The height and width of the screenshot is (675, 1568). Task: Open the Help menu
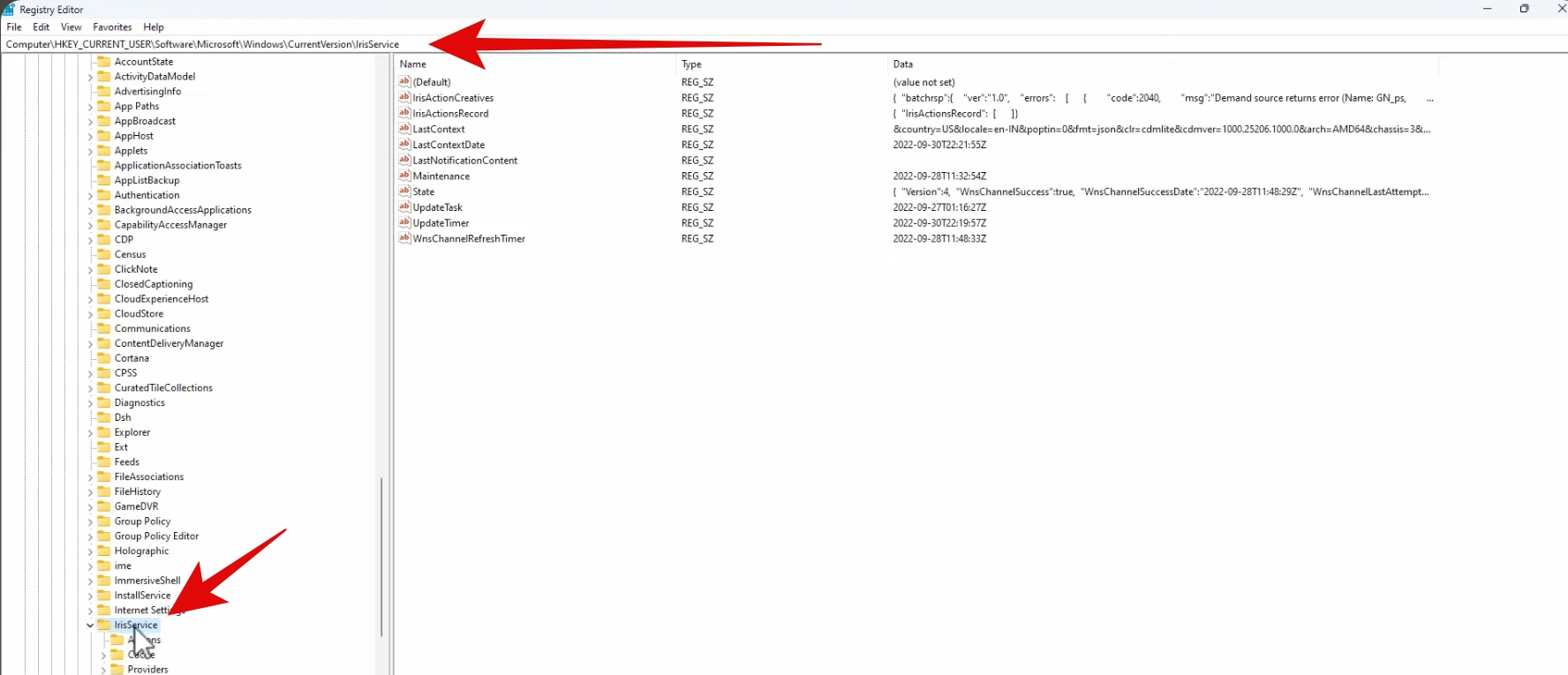154,27
